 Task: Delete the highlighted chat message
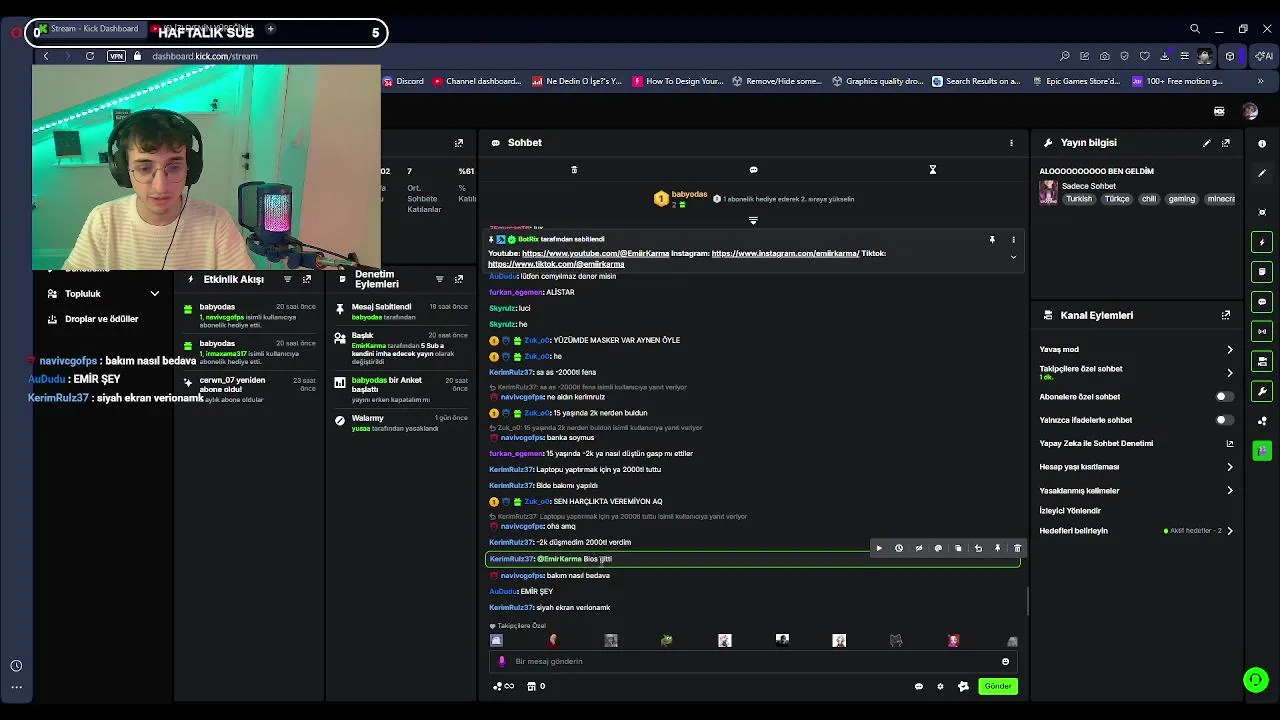tap(1017, 548)
